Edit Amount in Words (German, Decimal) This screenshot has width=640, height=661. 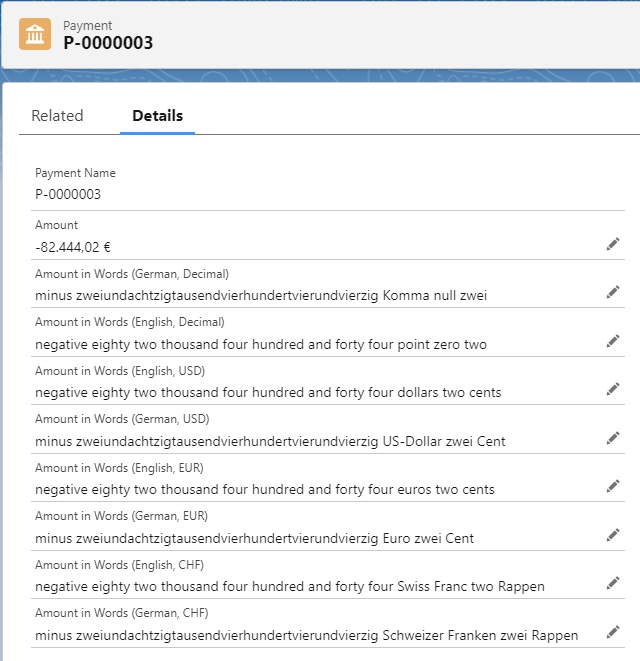coord(613,292)
